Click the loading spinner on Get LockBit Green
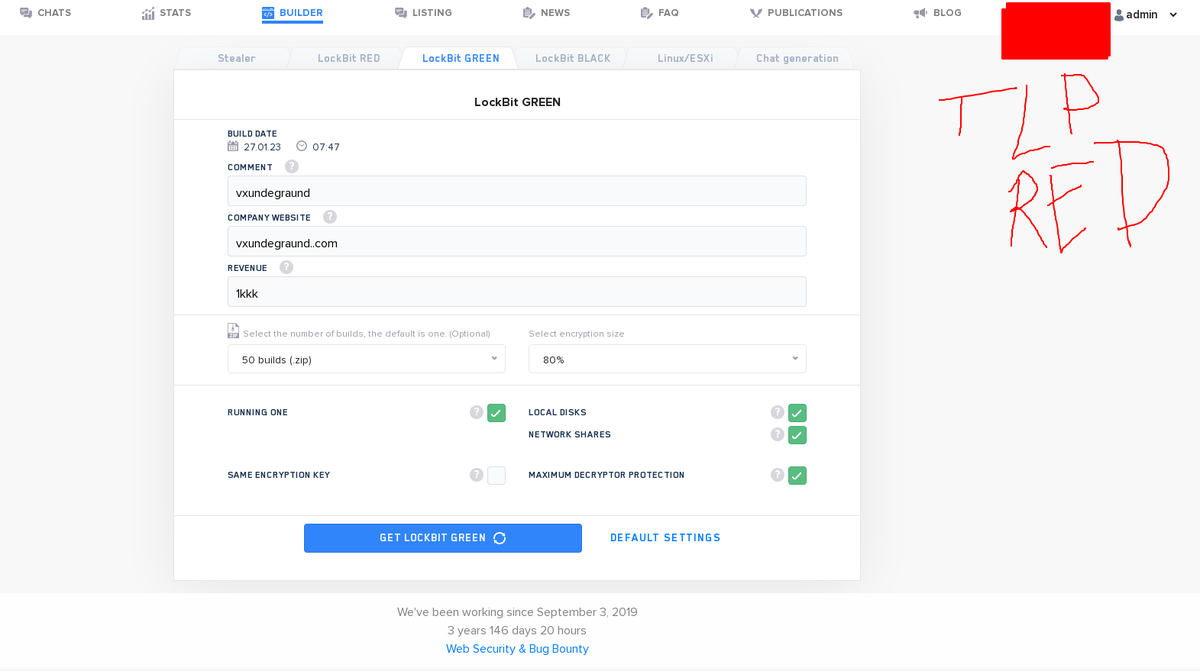The width and height of the screenshot is (1200, 671). click(x=500, y=538)
